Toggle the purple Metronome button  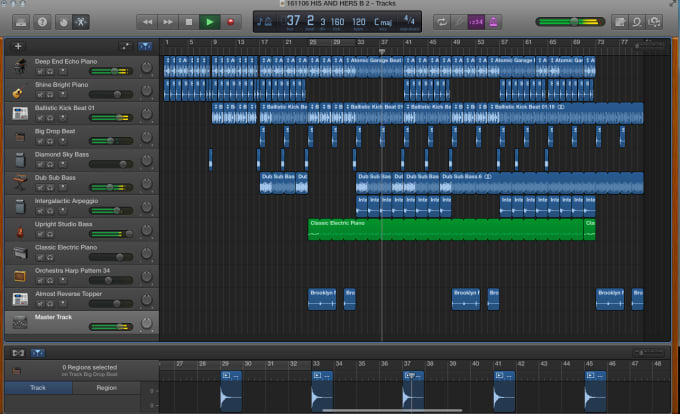[493, 22]
